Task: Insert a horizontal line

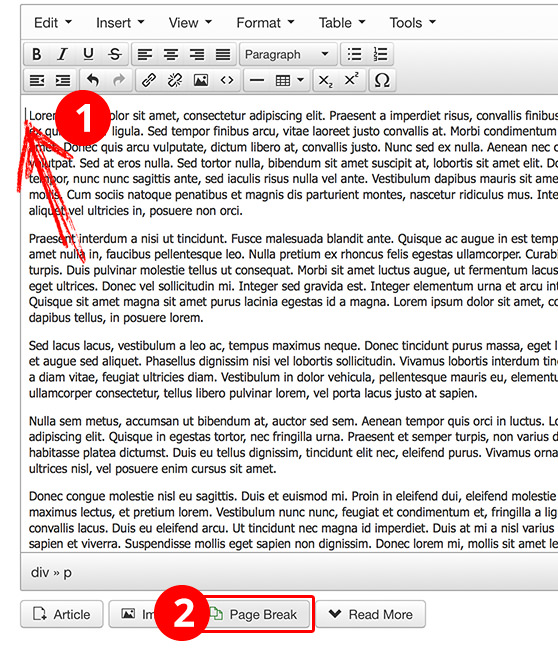Action: click(257, 80)
